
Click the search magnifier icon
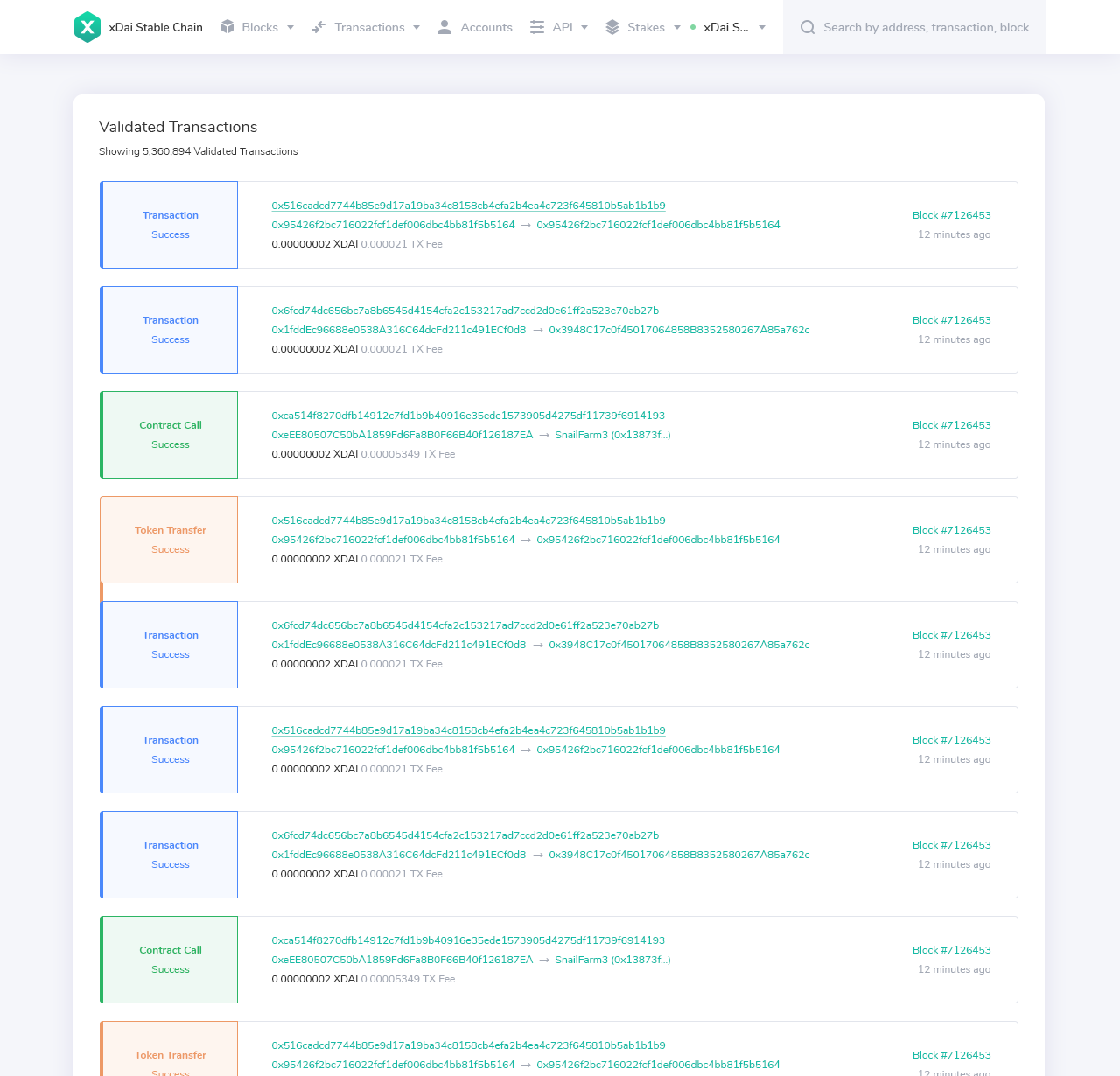(x=808, y=27)
